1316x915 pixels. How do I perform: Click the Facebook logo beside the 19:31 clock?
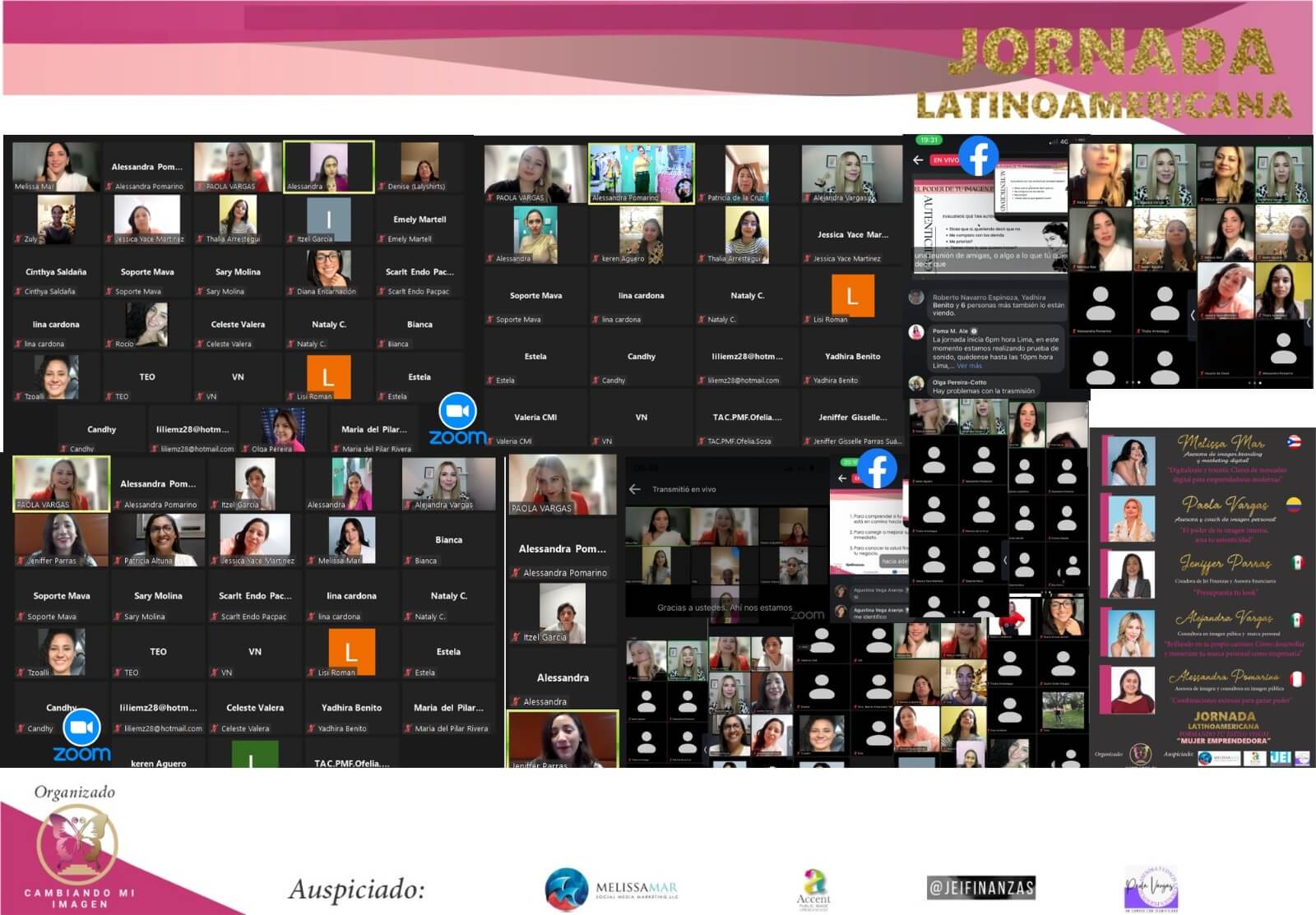click(x=978, y=155)
